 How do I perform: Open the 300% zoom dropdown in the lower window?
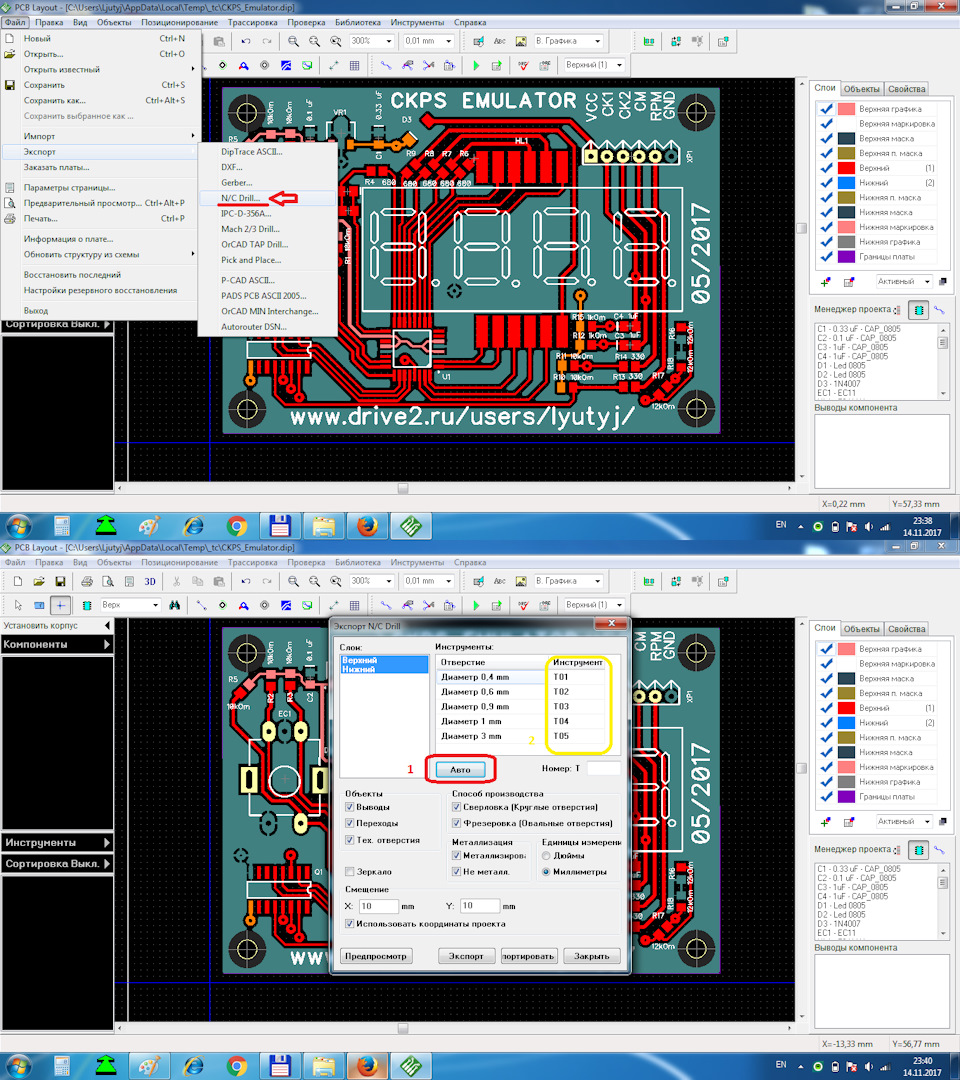pyautogui.click(x=388, y=581)
